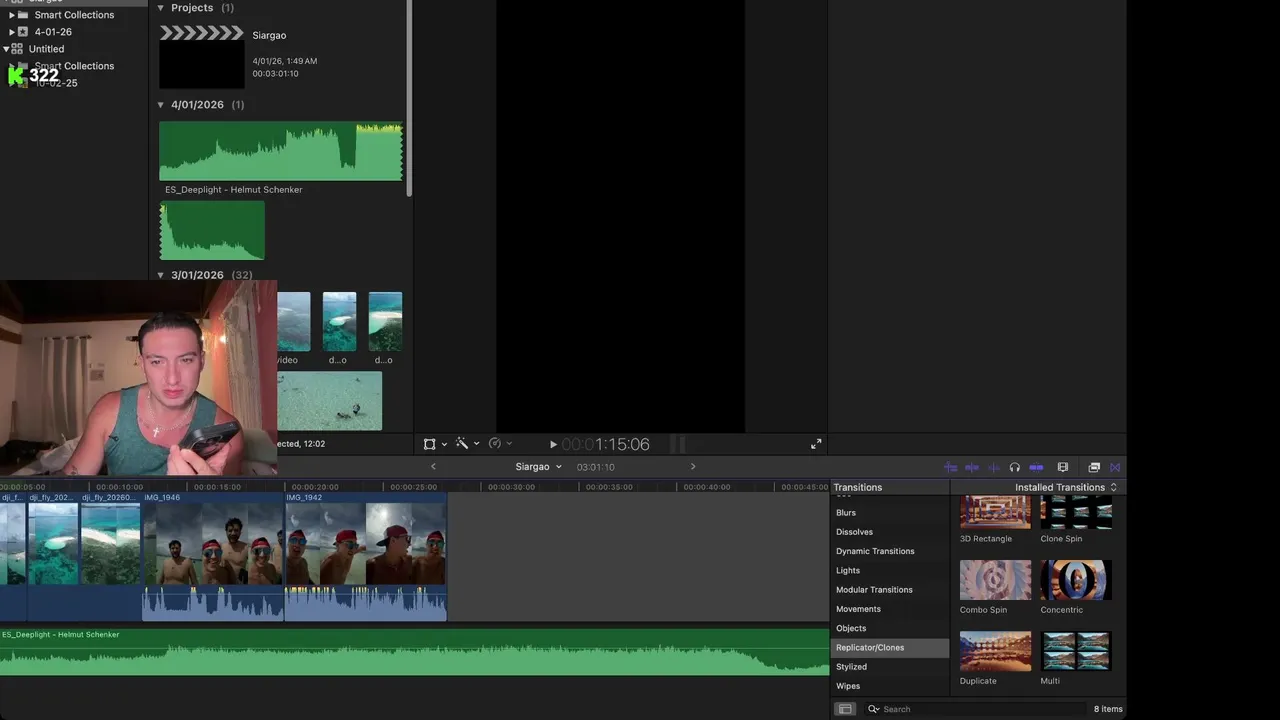
Task: Select the Siargao project clapper thumbnail
Action: (x=201, y=57)
